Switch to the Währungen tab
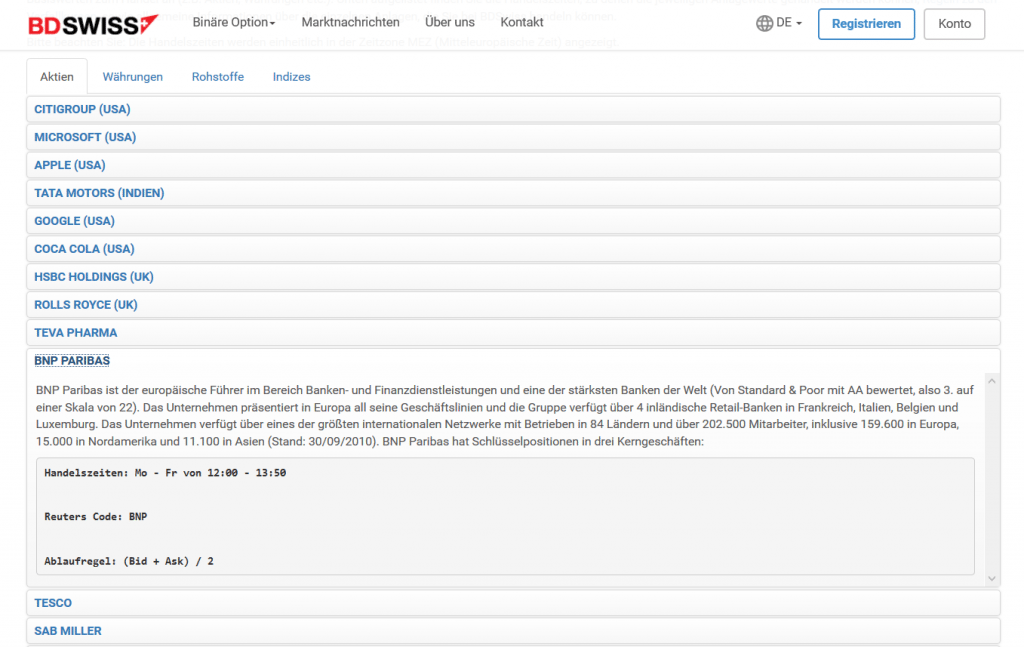The width and height of the screenshot is (1024, 647). 133,77
